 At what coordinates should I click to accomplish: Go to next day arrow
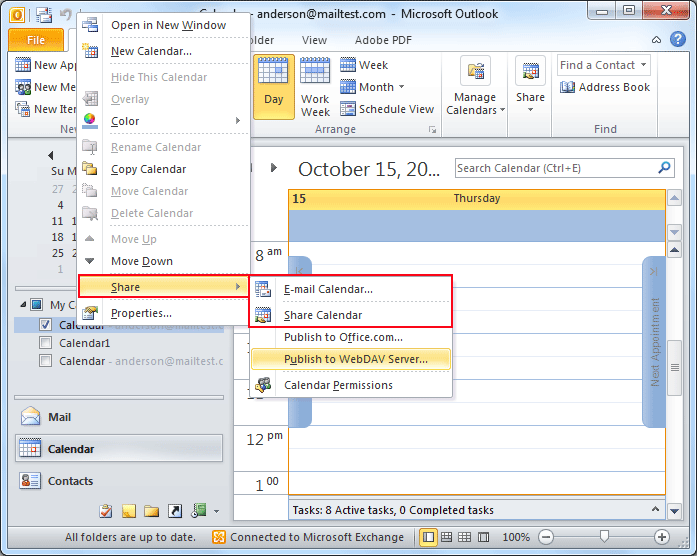point(274,168)
